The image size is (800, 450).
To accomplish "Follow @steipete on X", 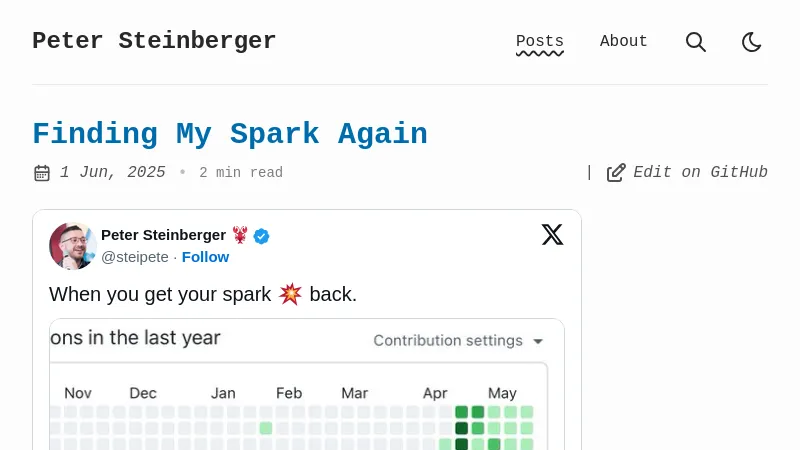I will (205, 257).
